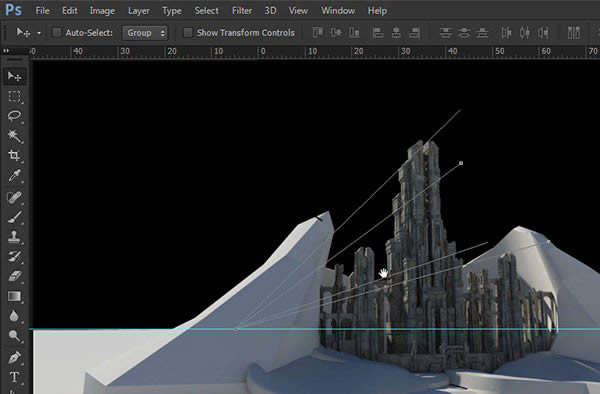Viewport: 600px width, 394px height.
Task: Select the Lasso tool
Action: (14, 116)
